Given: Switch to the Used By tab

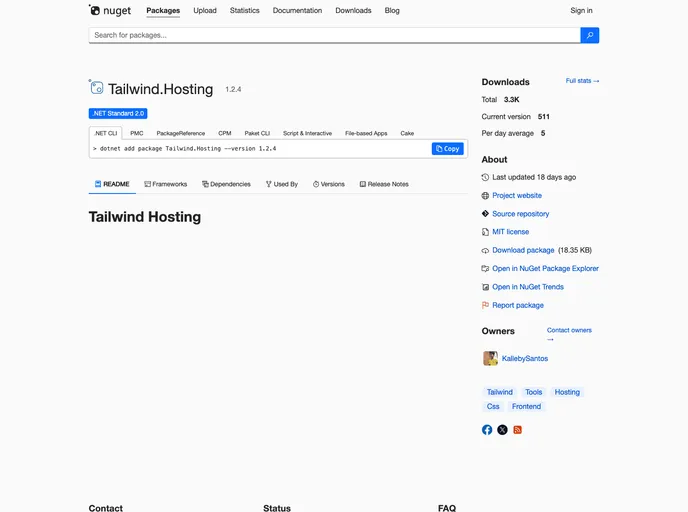Looking at the screenshot, I should (282, 184).
